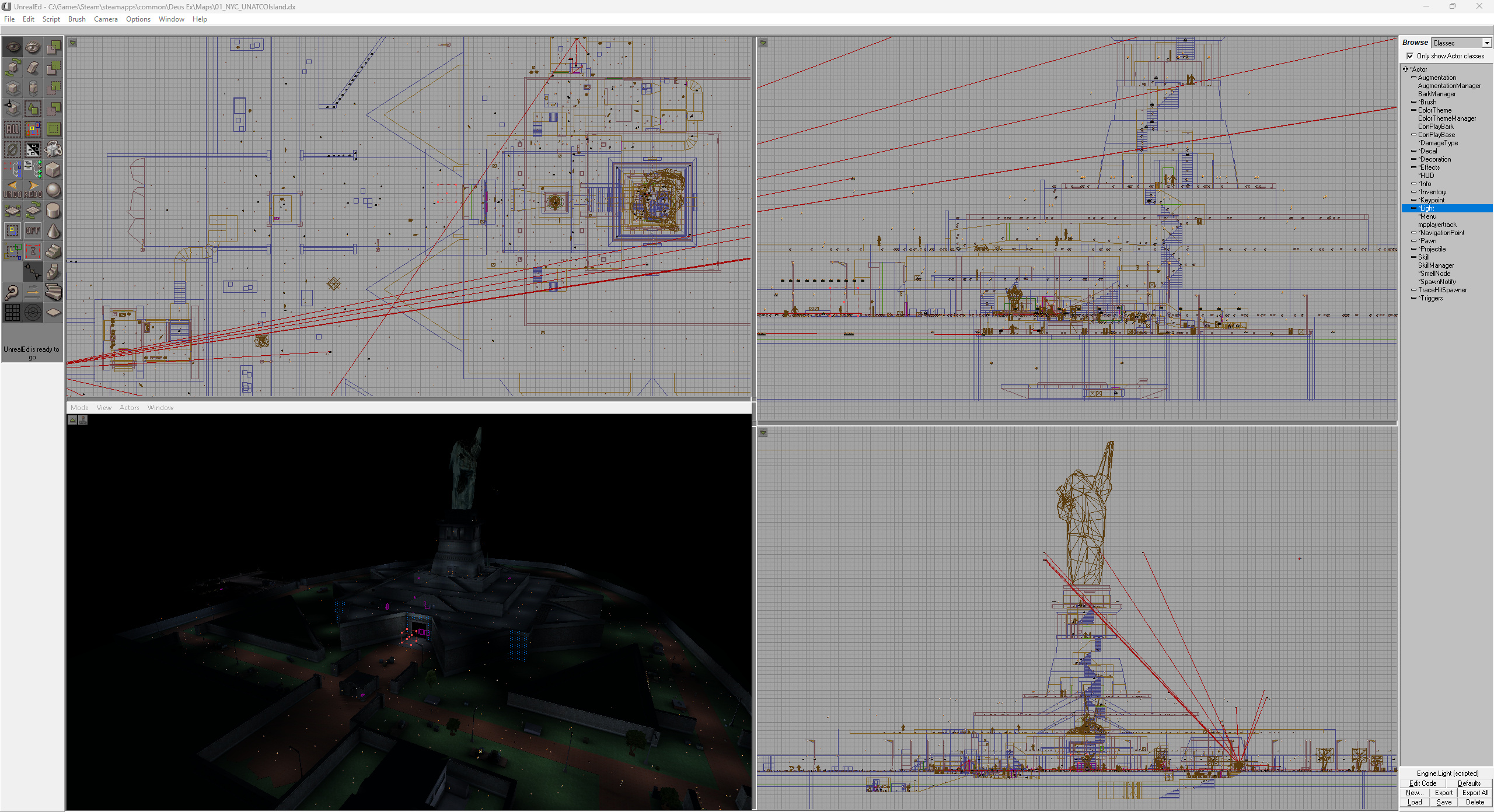The height and width of the screenshot is (812, 1494).
Task: Open the top viewport's corner menu arrow
Action: click(x=73, y=43)
